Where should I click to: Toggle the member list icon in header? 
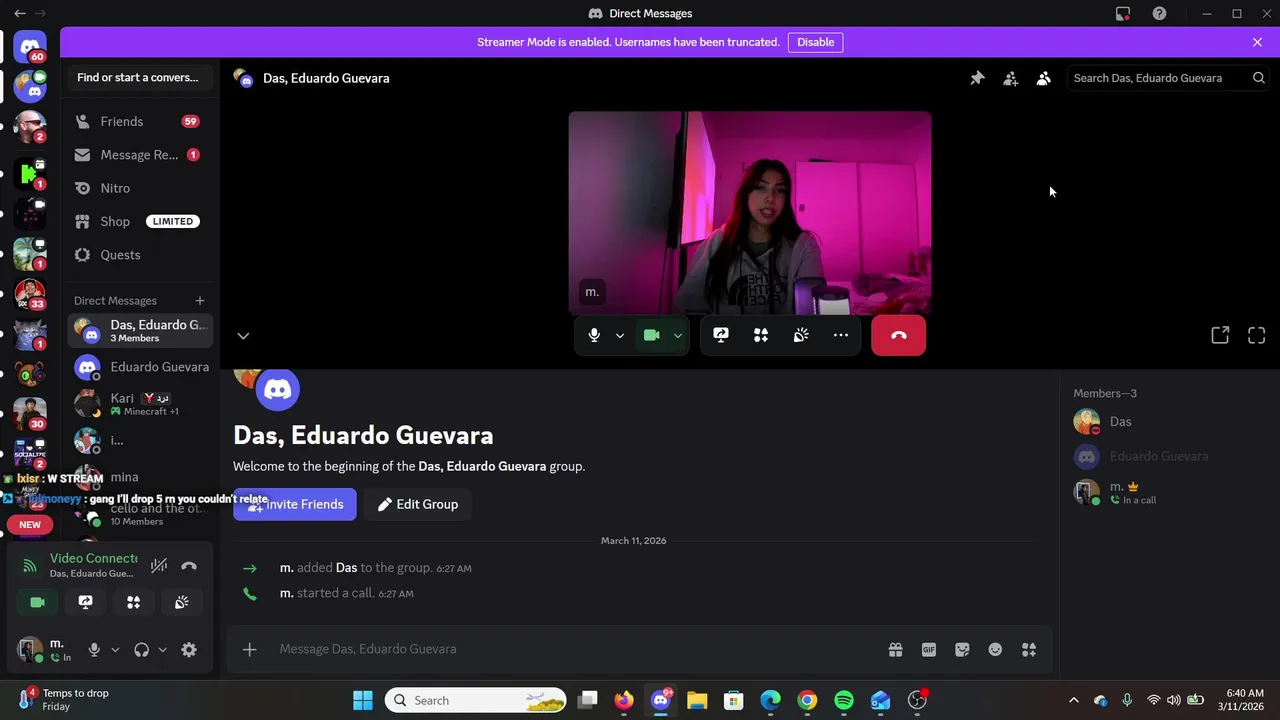[1043, 78]
